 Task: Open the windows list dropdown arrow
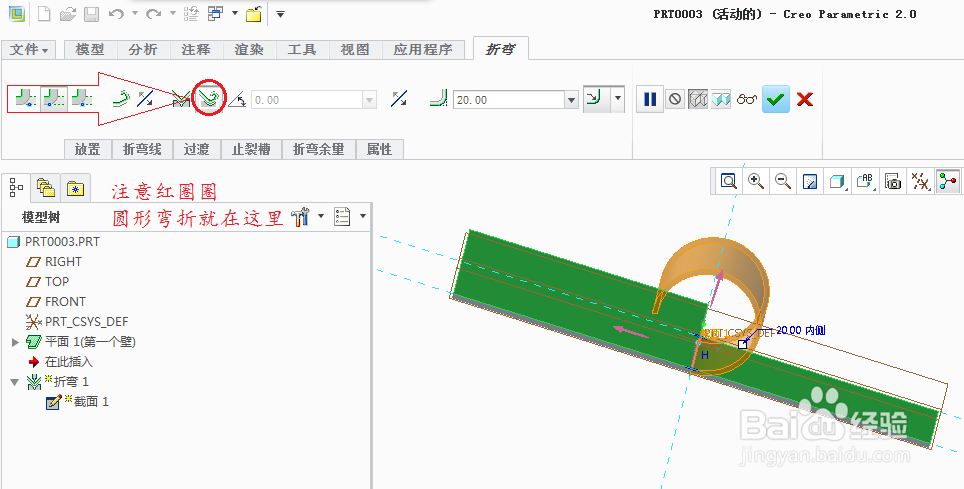pyautogui.click(x=235, y=13)
